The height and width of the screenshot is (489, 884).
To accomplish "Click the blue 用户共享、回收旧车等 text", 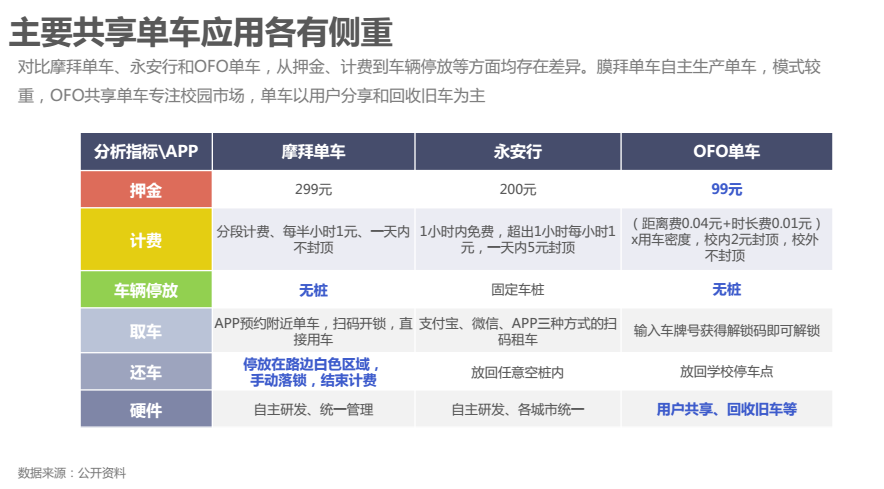I will tap(726, 409).
